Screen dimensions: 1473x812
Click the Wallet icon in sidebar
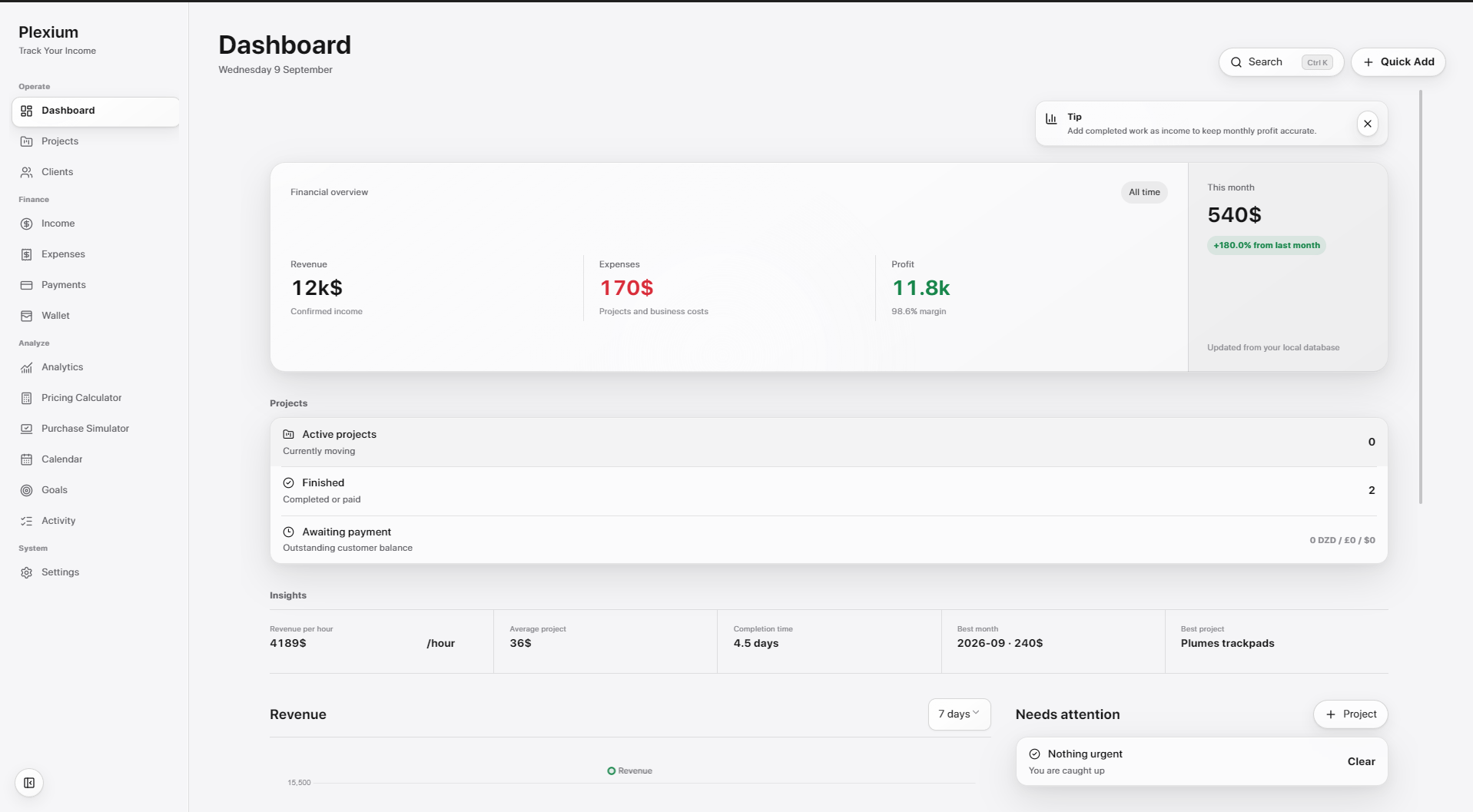click(27, 316)
